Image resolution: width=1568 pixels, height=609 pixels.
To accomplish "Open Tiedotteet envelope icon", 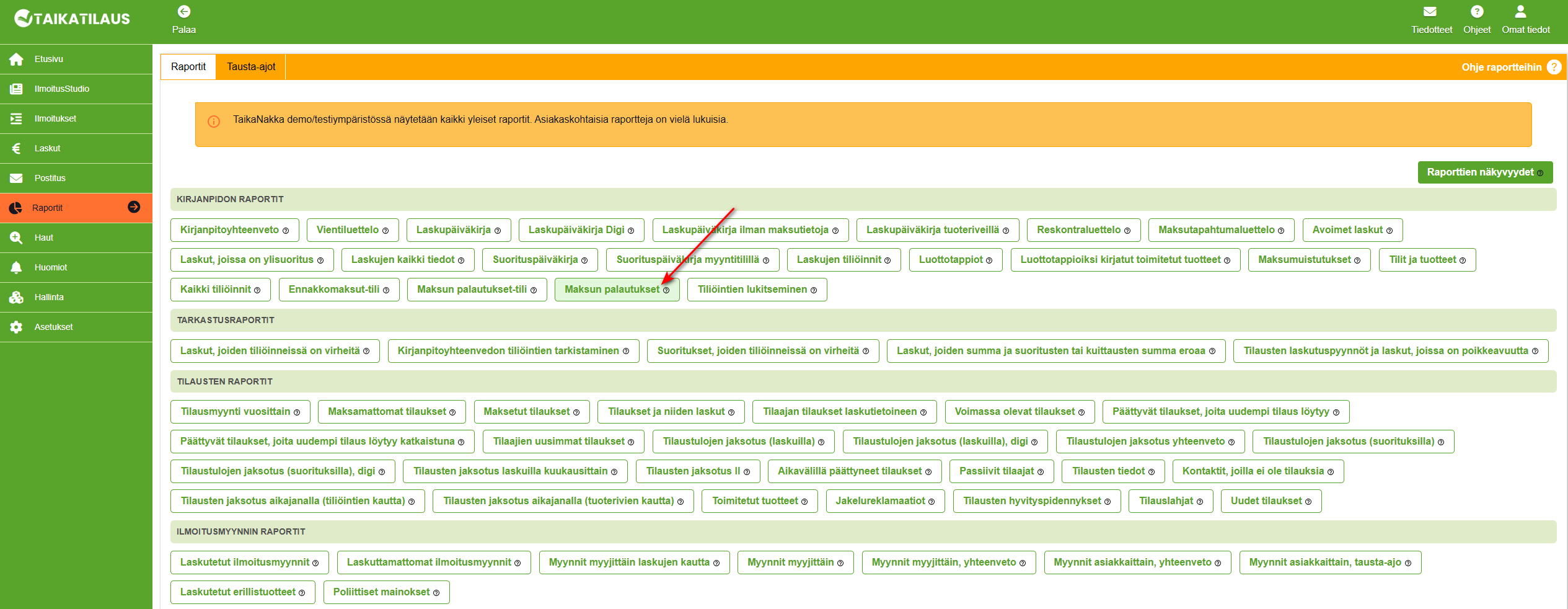I will (1430, 12).
